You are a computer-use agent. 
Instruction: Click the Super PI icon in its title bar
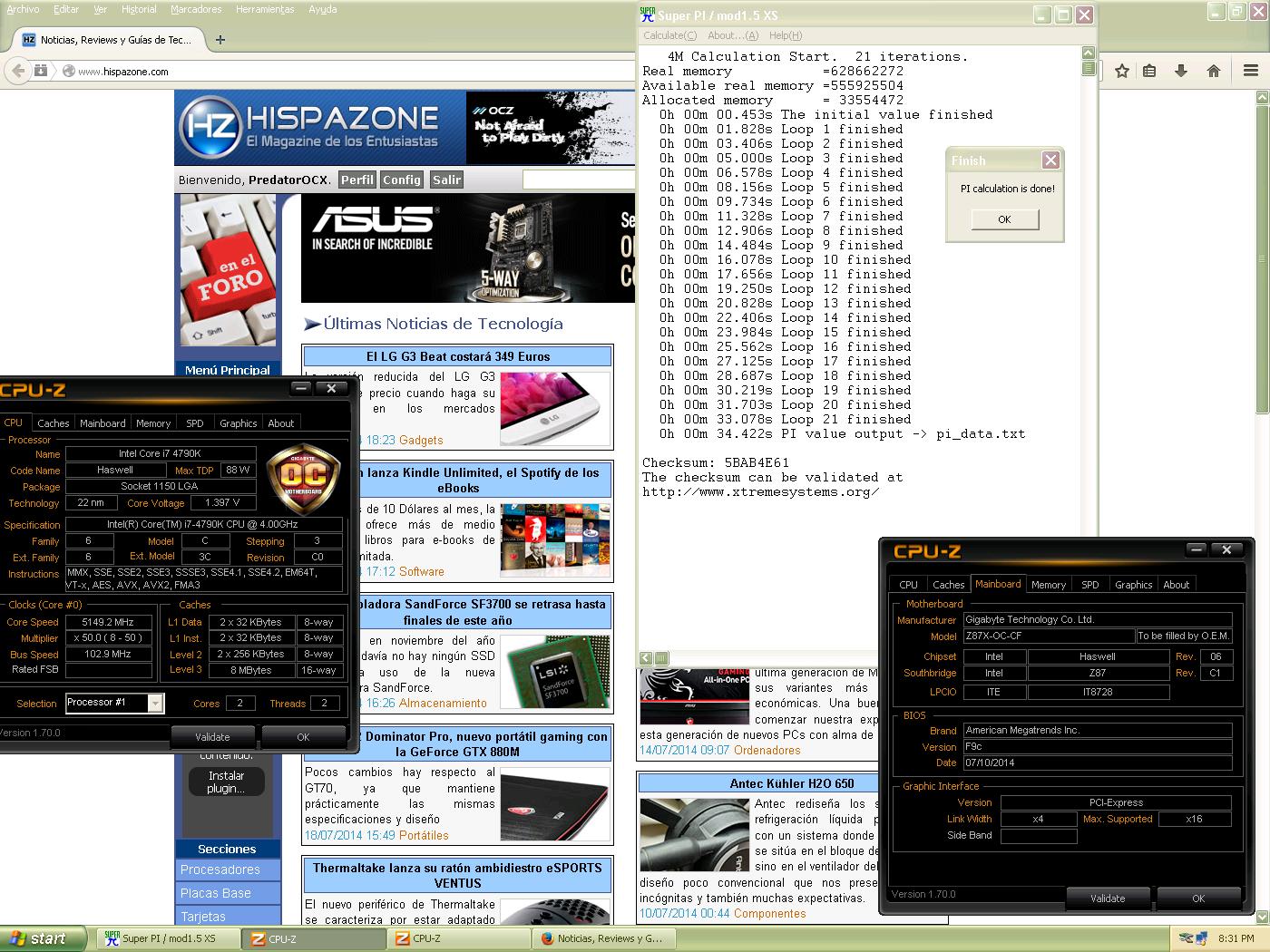[648, 15]
